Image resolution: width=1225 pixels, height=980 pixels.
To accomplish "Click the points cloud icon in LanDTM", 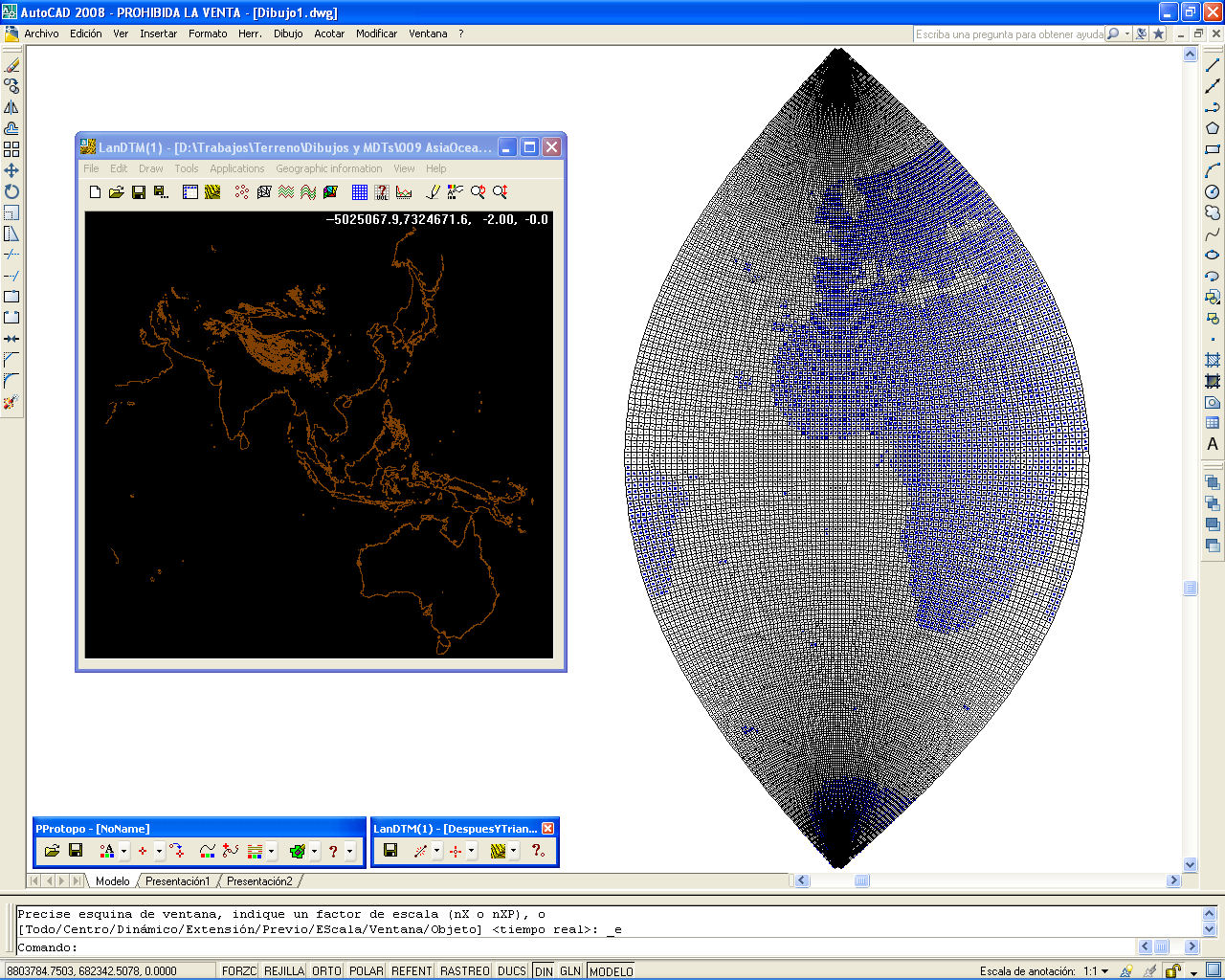I will [x=242, y=192].
